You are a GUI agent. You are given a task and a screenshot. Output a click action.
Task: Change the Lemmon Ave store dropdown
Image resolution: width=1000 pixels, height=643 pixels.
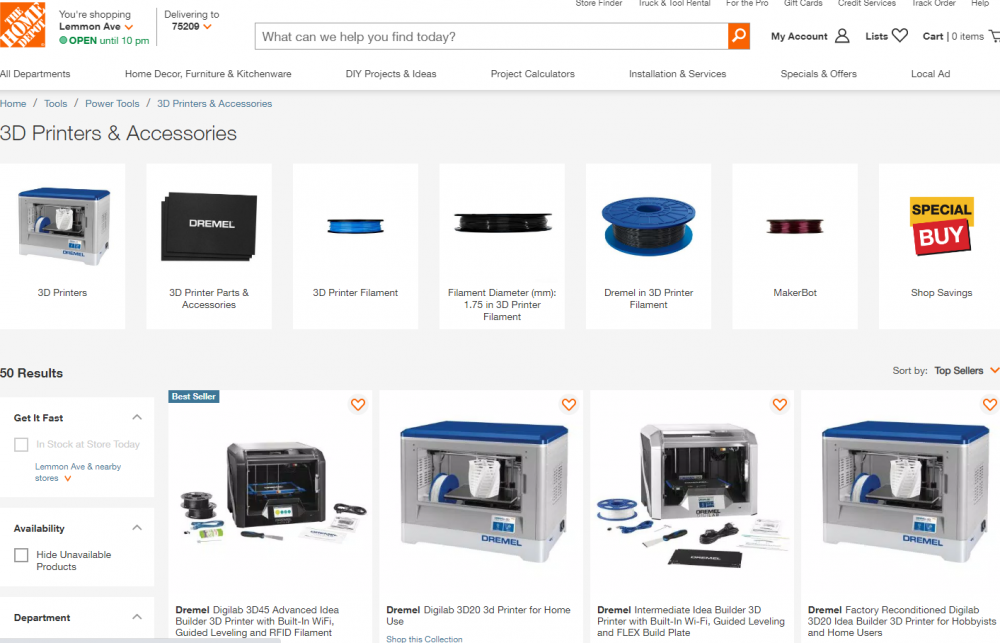pyautogui.click(x=96, y=27)
